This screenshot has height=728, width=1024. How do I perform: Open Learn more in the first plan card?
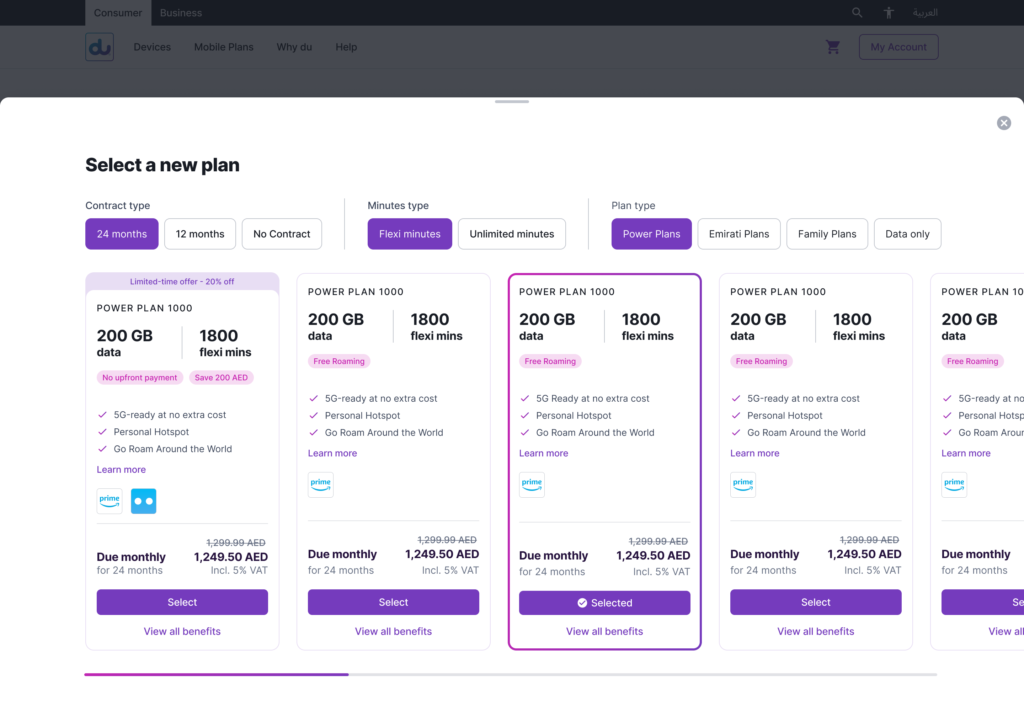click(x=121, y=470)
